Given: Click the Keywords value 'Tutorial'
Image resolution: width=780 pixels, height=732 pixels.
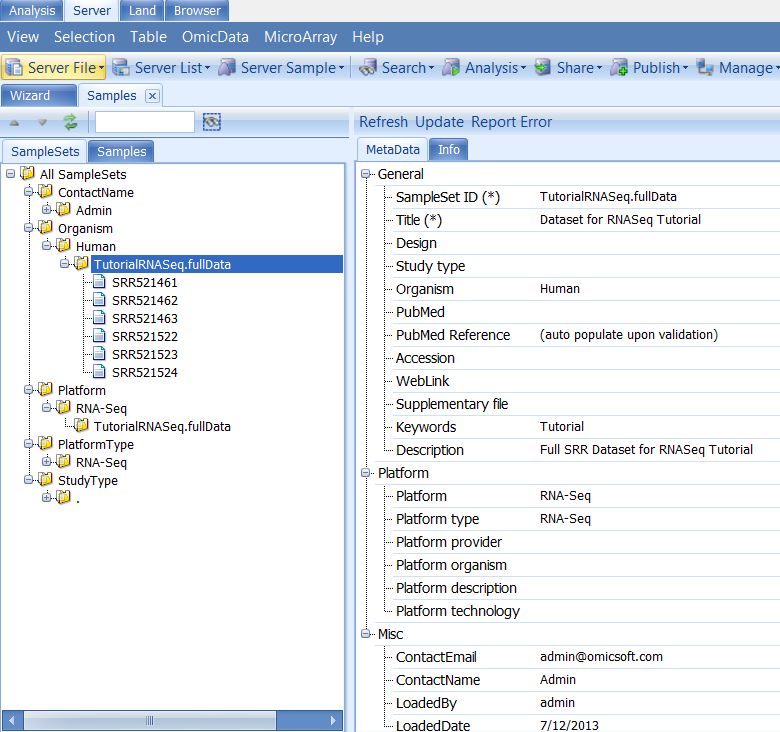Looking at the screenshot, I should tap(562, 426).
